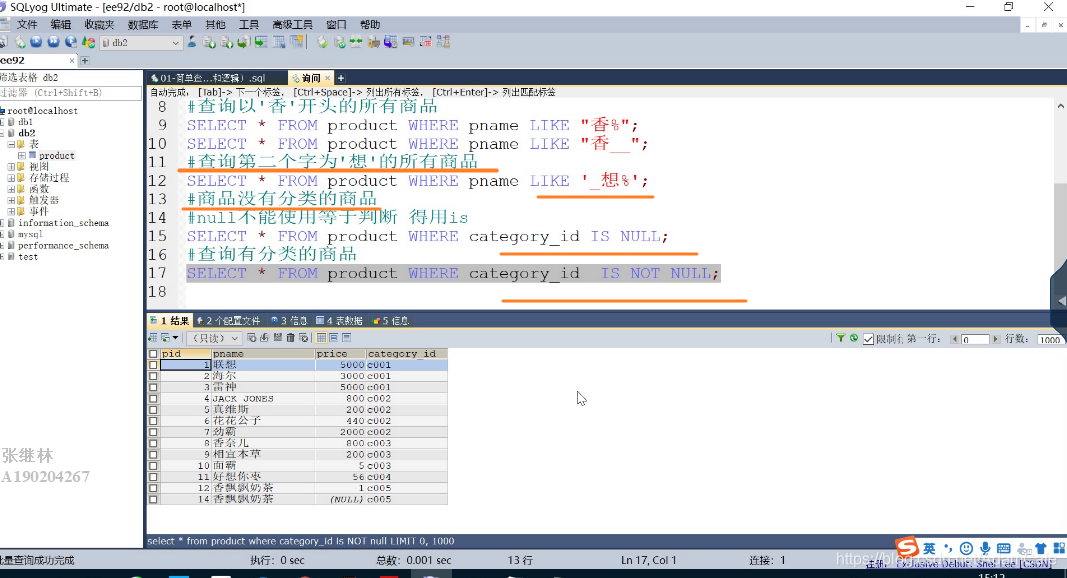Check the row checkbox for JACK JONES

point(153,398)
